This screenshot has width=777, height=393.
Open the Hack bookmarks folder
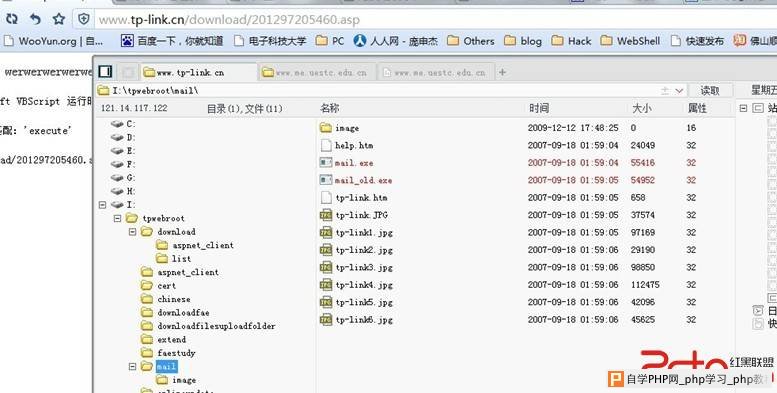(571, 41)
